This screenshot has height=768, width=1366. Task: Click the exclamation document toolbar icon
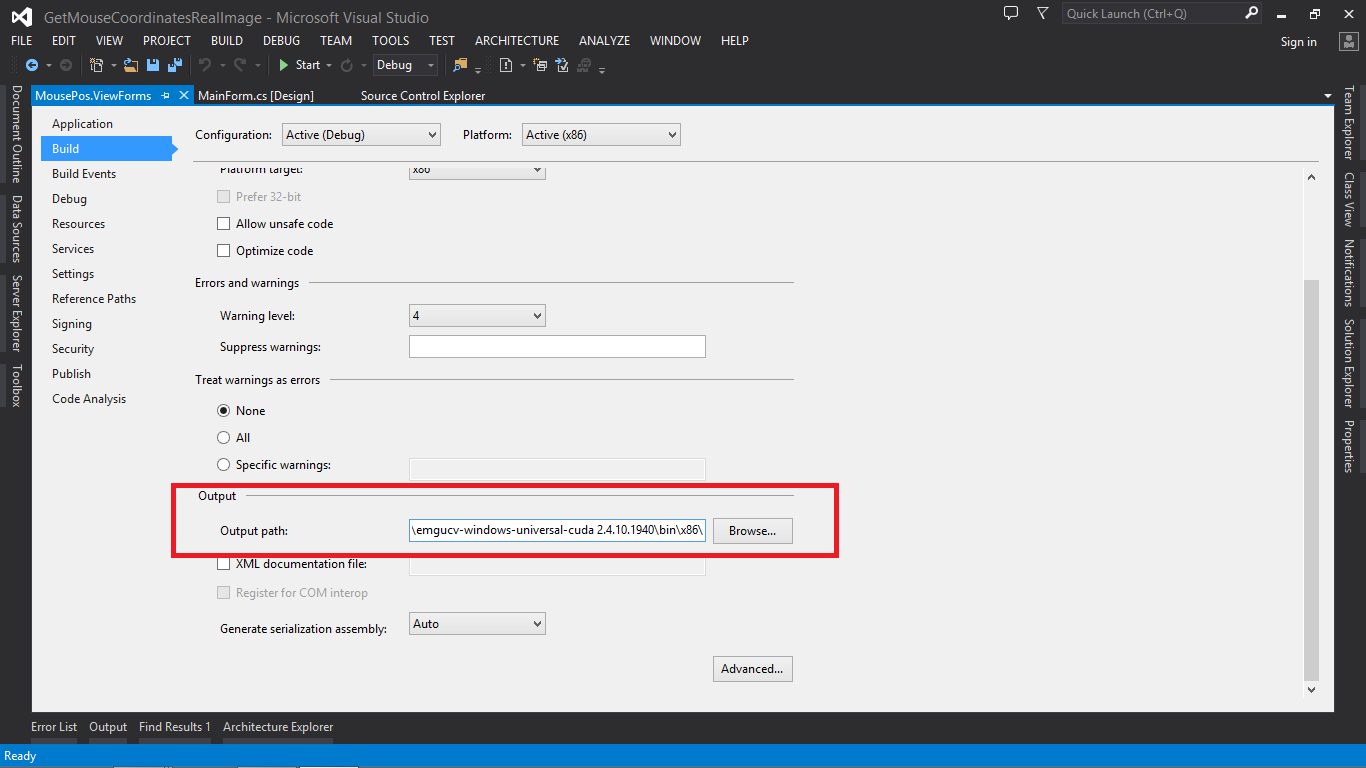pos(506,65)
